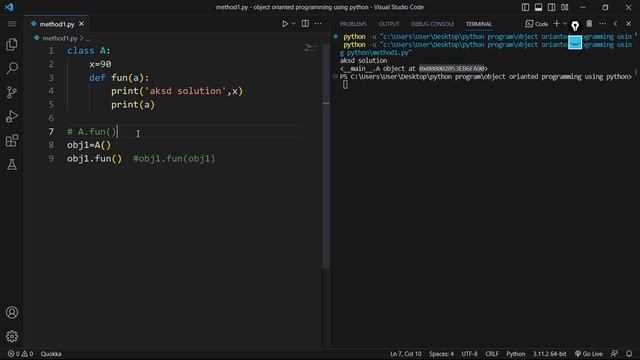Screen dimensions: 640x360
Task: Kill the terminal with trash icon
Action: [x=589, y=24]
